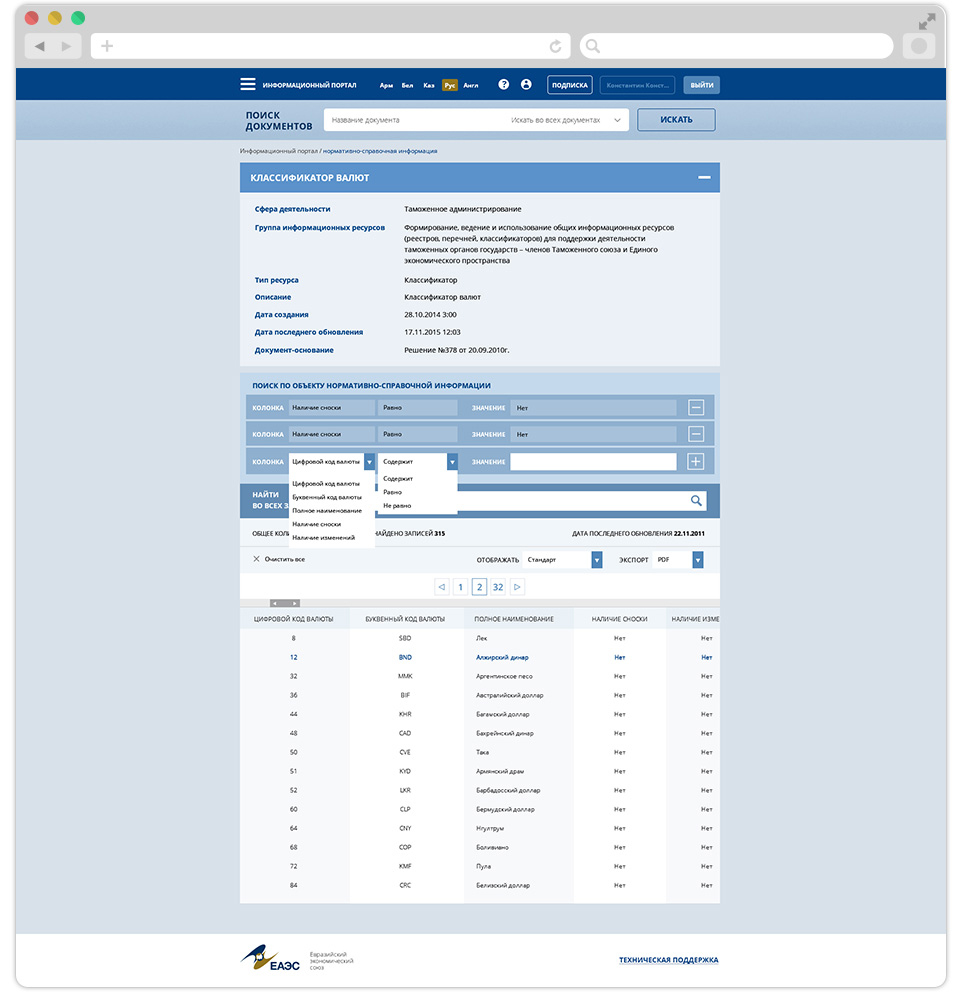Add a filter row with plus icon
The height and width of the screenshot is (999, 960).
point(696,461)
